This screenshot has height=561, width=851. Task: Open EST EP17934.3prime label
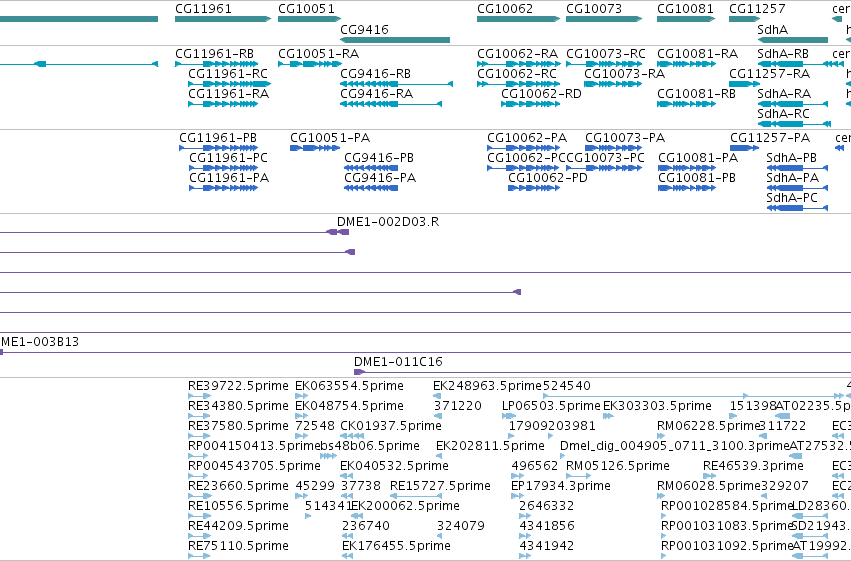coord(561,486)
